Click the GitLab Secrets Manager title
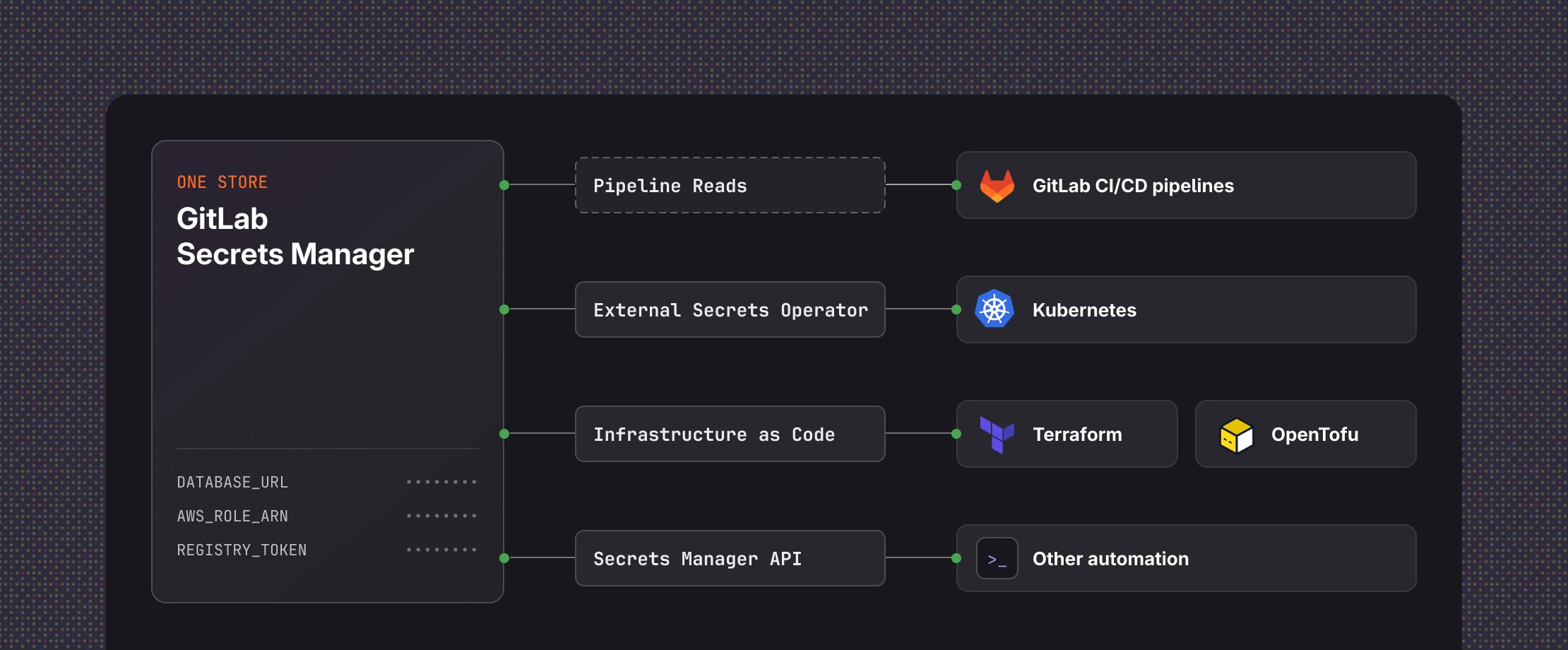The image size is (1568, 650). [x=295, y=237]
